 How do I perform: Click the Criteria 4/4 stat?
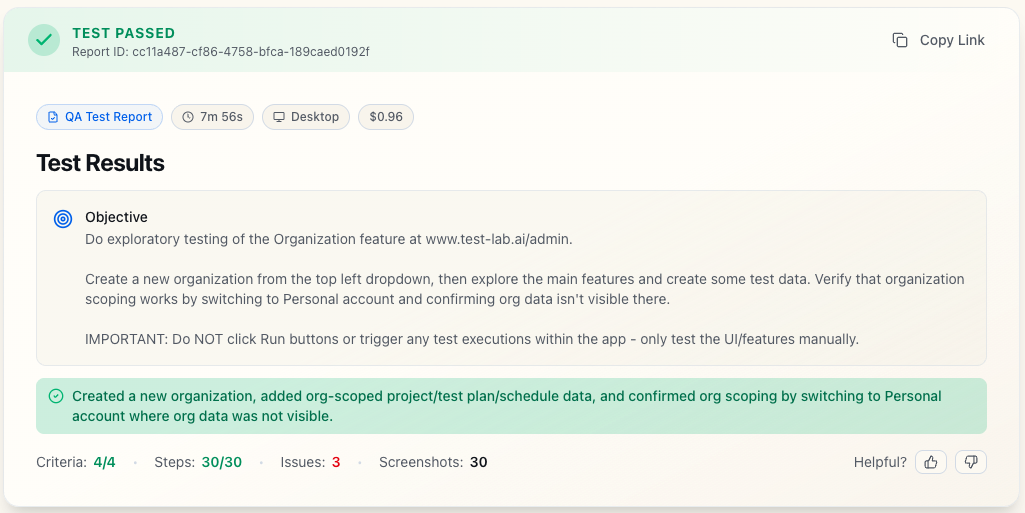click(x=76, y=462)
